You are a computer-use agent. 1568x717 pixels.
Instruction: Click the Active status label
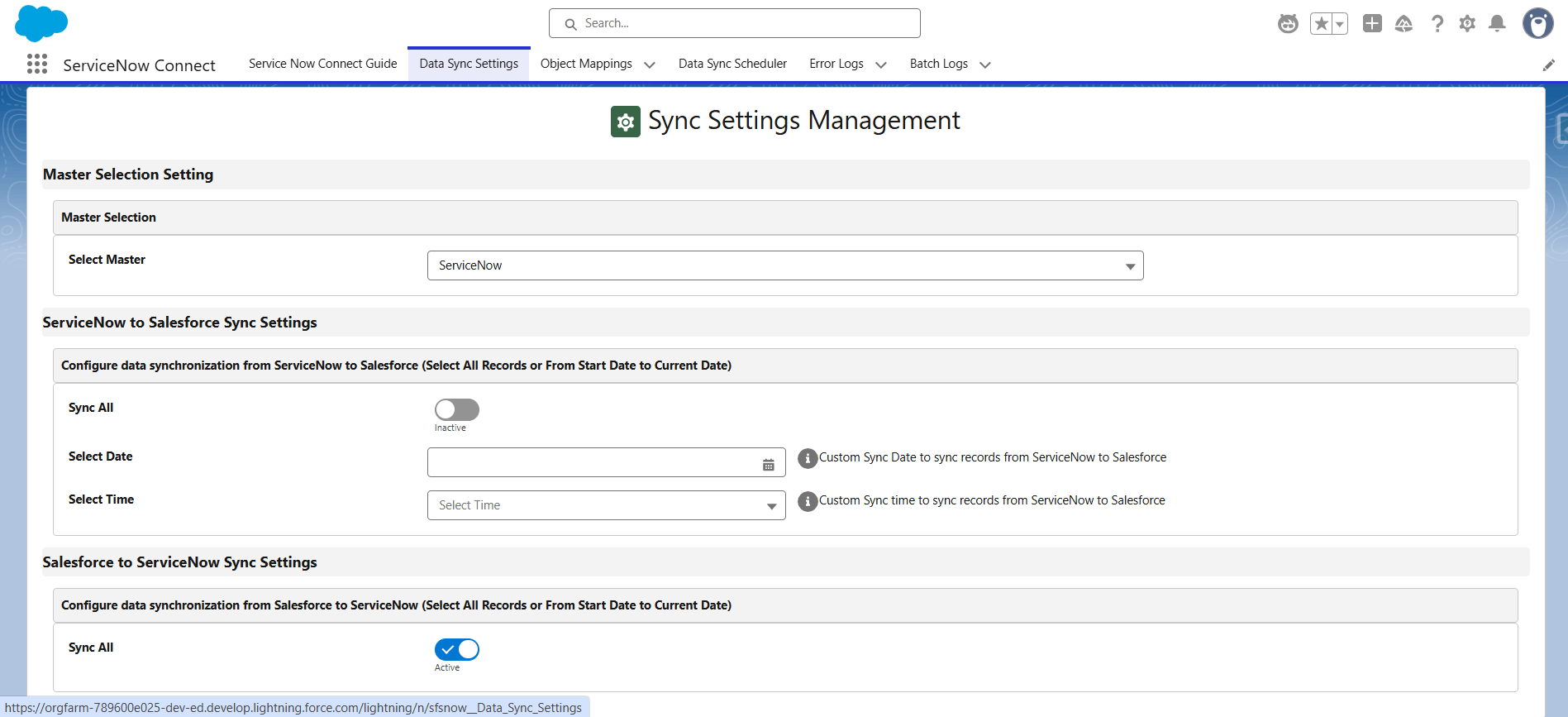tap(447, 667)
